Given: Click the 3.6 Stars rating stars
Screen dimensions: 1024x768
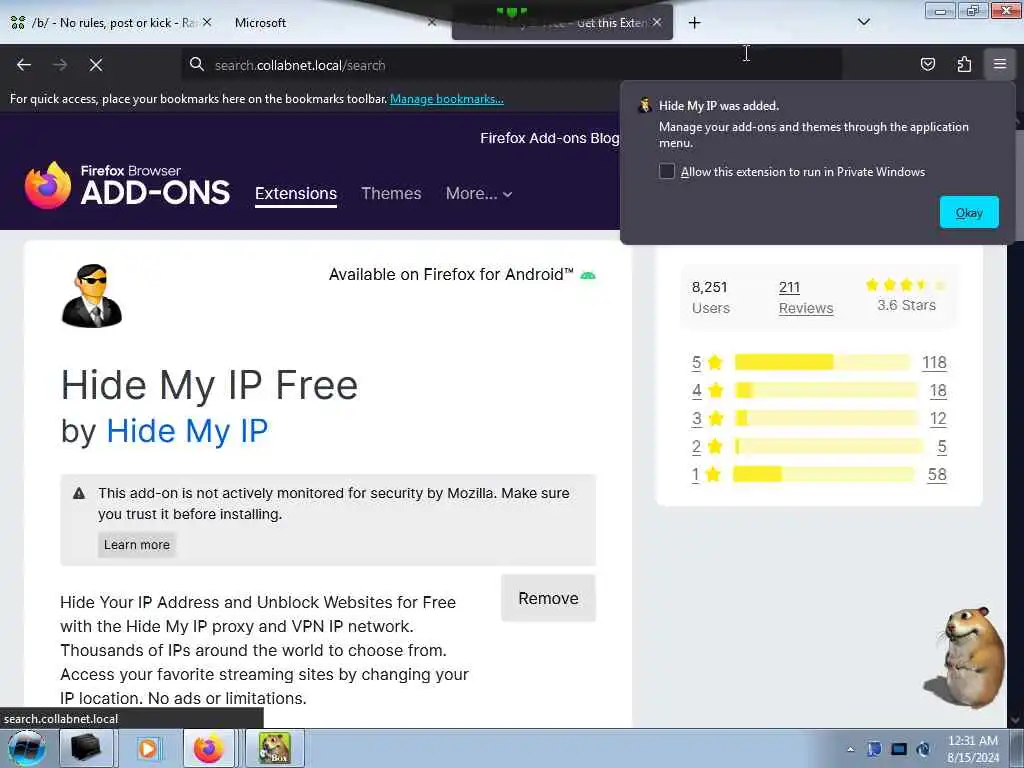Looking at the screenshot, I should 905,285.
